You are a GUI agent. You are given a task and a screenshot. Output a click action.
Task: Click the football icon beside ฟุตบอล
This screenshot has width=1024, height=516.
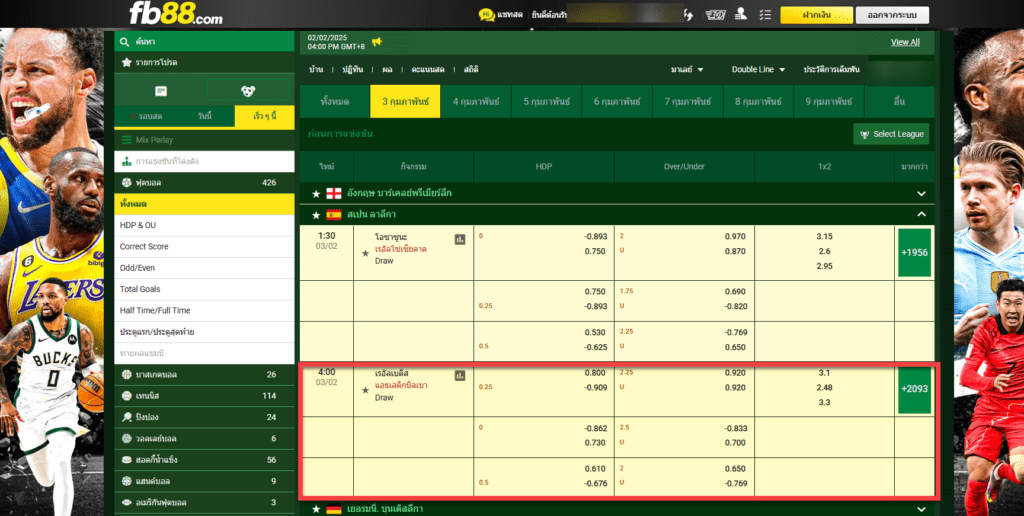point(127,183)
